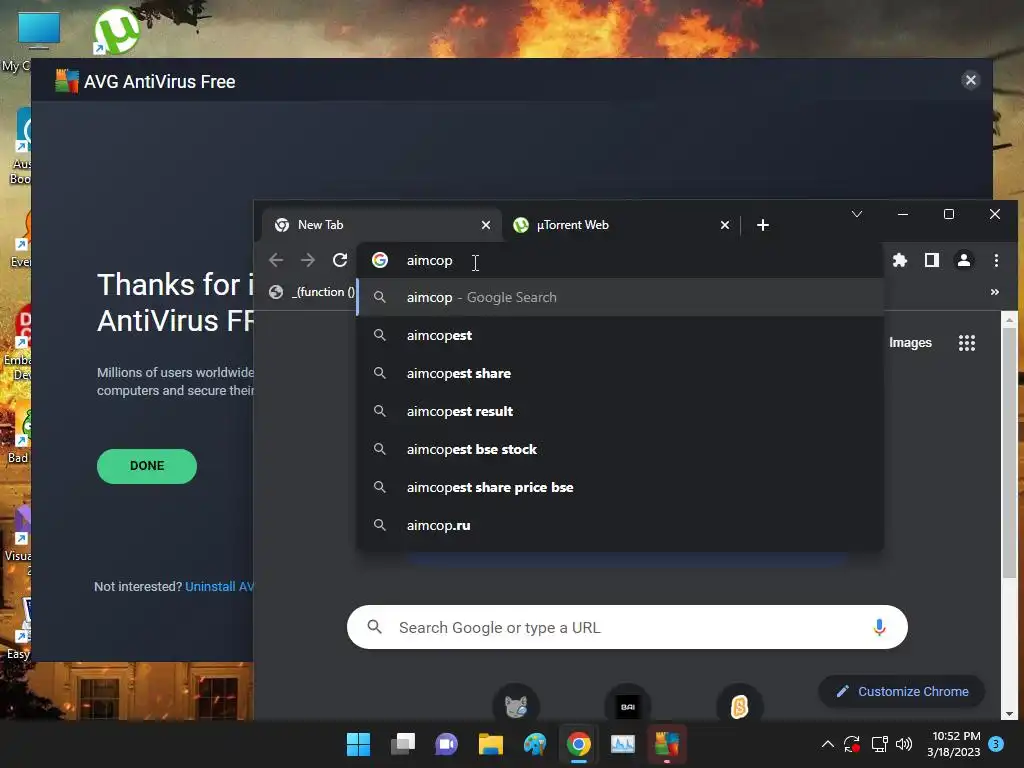Expand Chrome tab search chevron
This screenshot has width=1024, height=768.
[x=857, y=214]
